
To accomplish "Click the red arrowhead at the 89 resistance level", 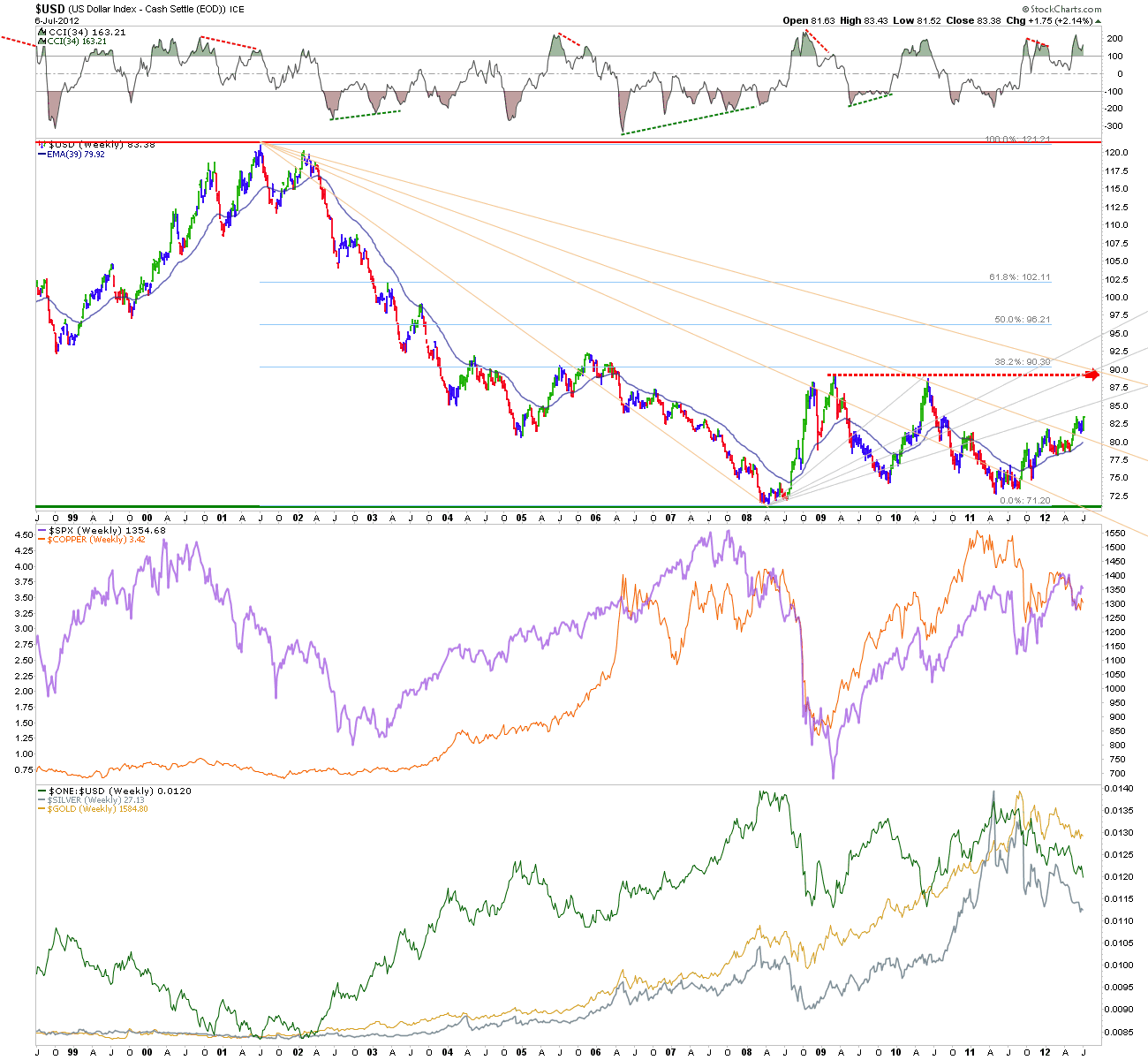I will tap(1095, 375).
